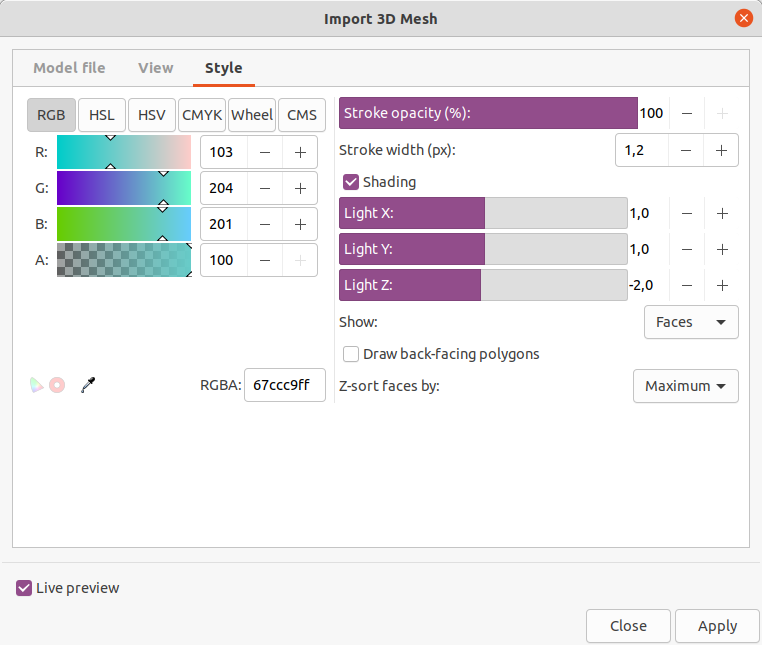Increase Light Y with plus

tap(722, 249)
